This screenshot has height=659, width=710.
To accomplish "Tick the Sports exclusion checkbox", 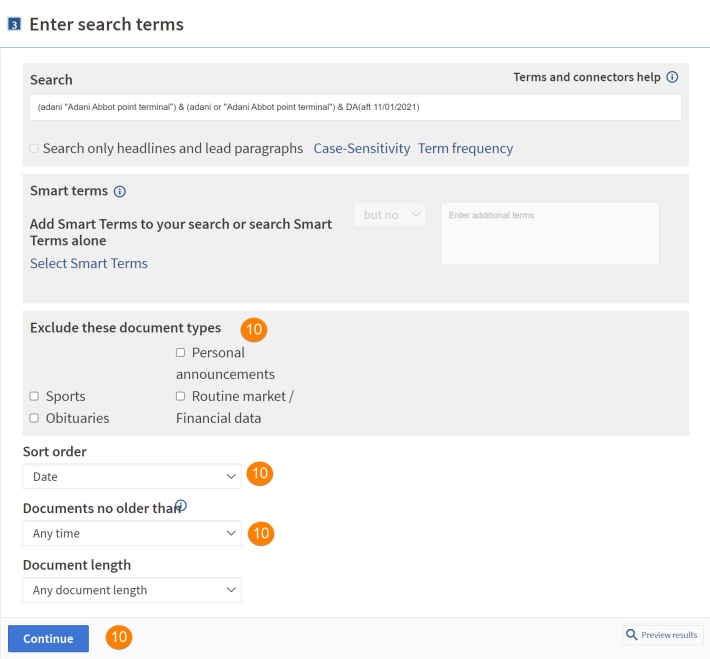I will pyautogui.click(x=34, y=396).
